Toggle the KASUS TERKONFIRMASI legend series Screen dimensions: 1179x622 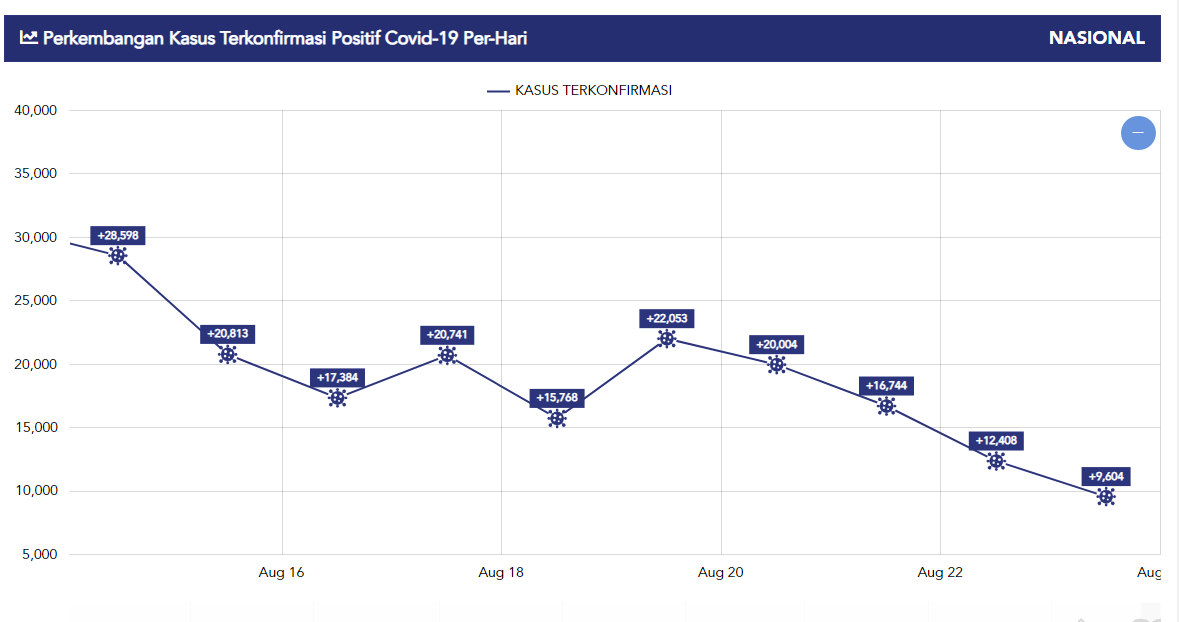click(580, 90)
